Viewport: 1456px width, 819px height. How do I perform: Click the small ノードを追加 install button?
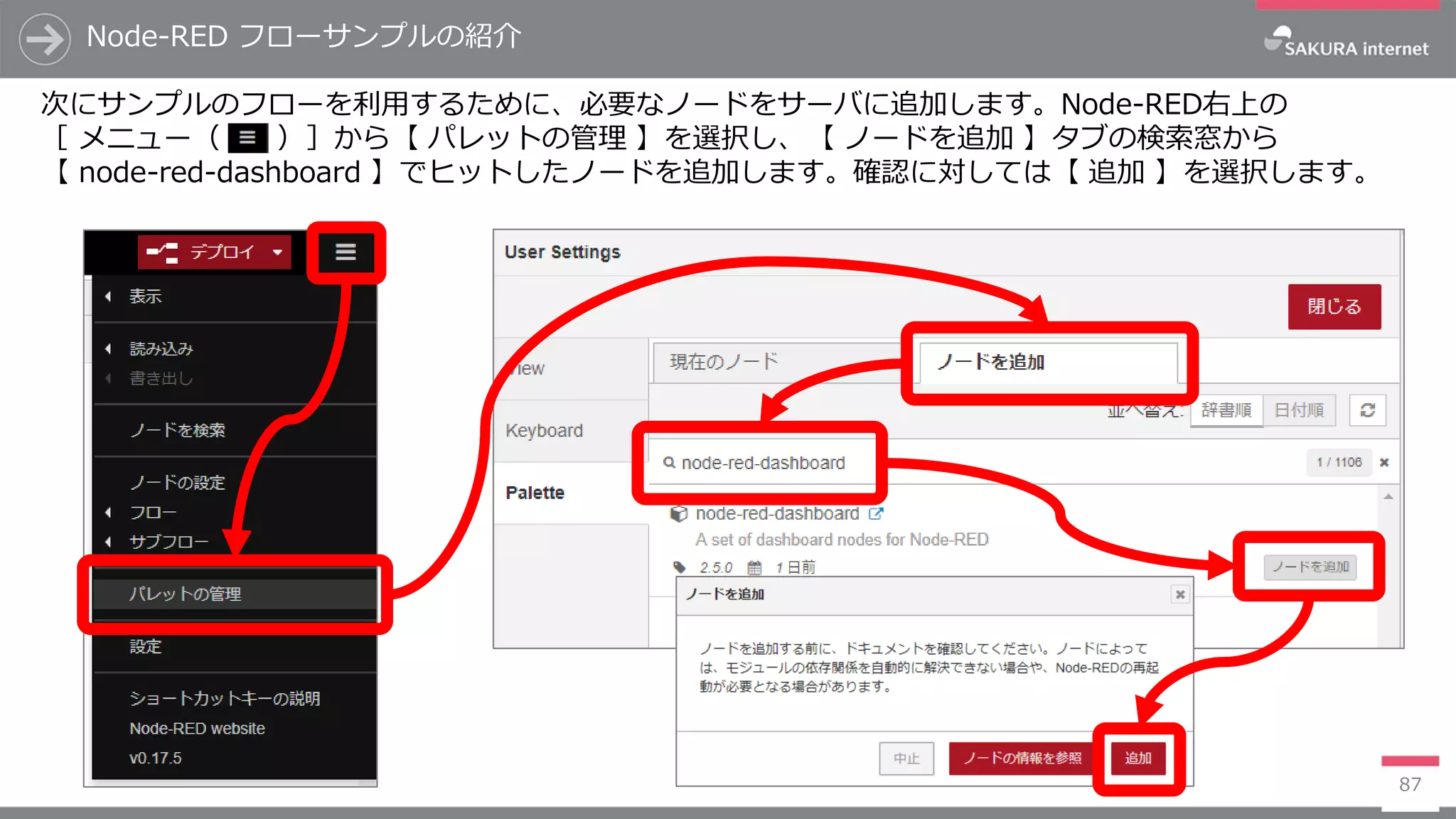1310,567
